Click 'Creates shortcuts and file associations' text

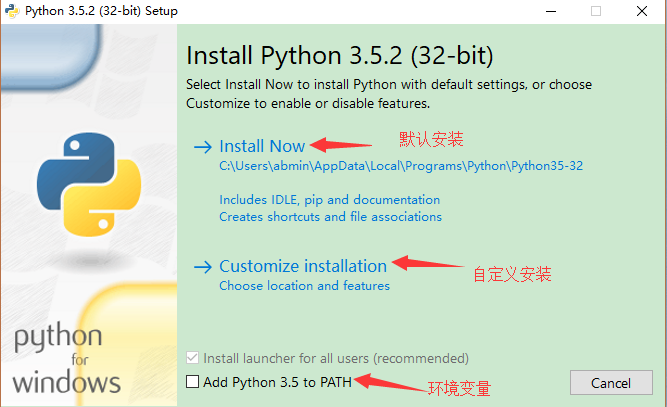click(x=331, y=217)
